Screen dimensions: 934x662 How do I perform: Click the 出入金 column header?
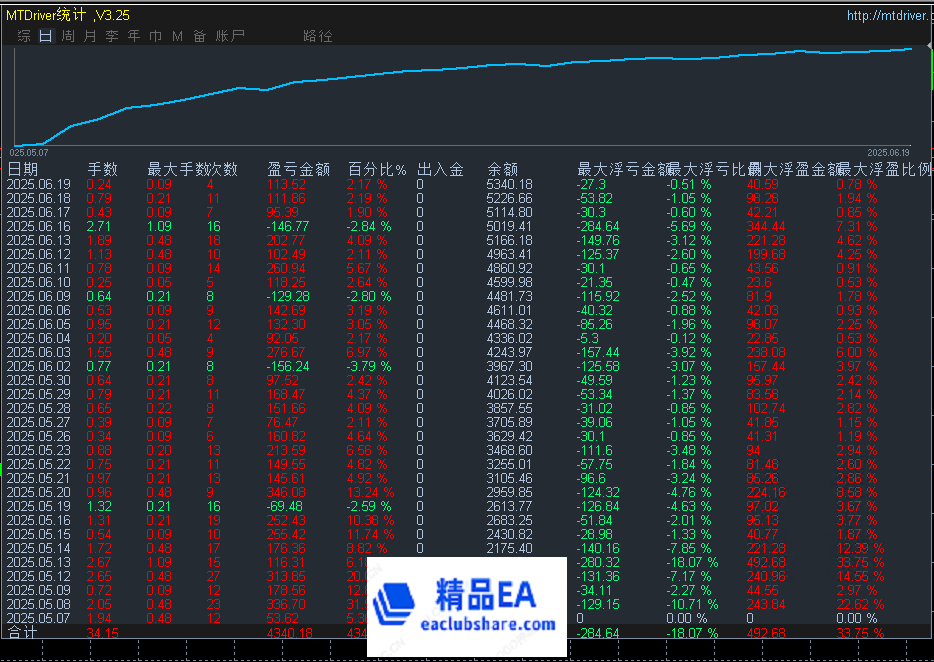pyautogui.click(x=440, y=170)
